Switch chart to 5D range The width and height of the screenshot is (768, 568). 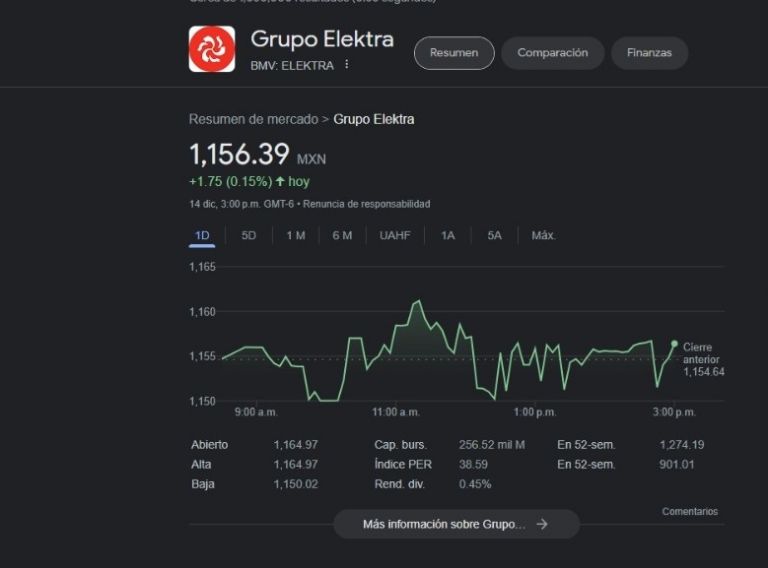click(x=248, y=236)
